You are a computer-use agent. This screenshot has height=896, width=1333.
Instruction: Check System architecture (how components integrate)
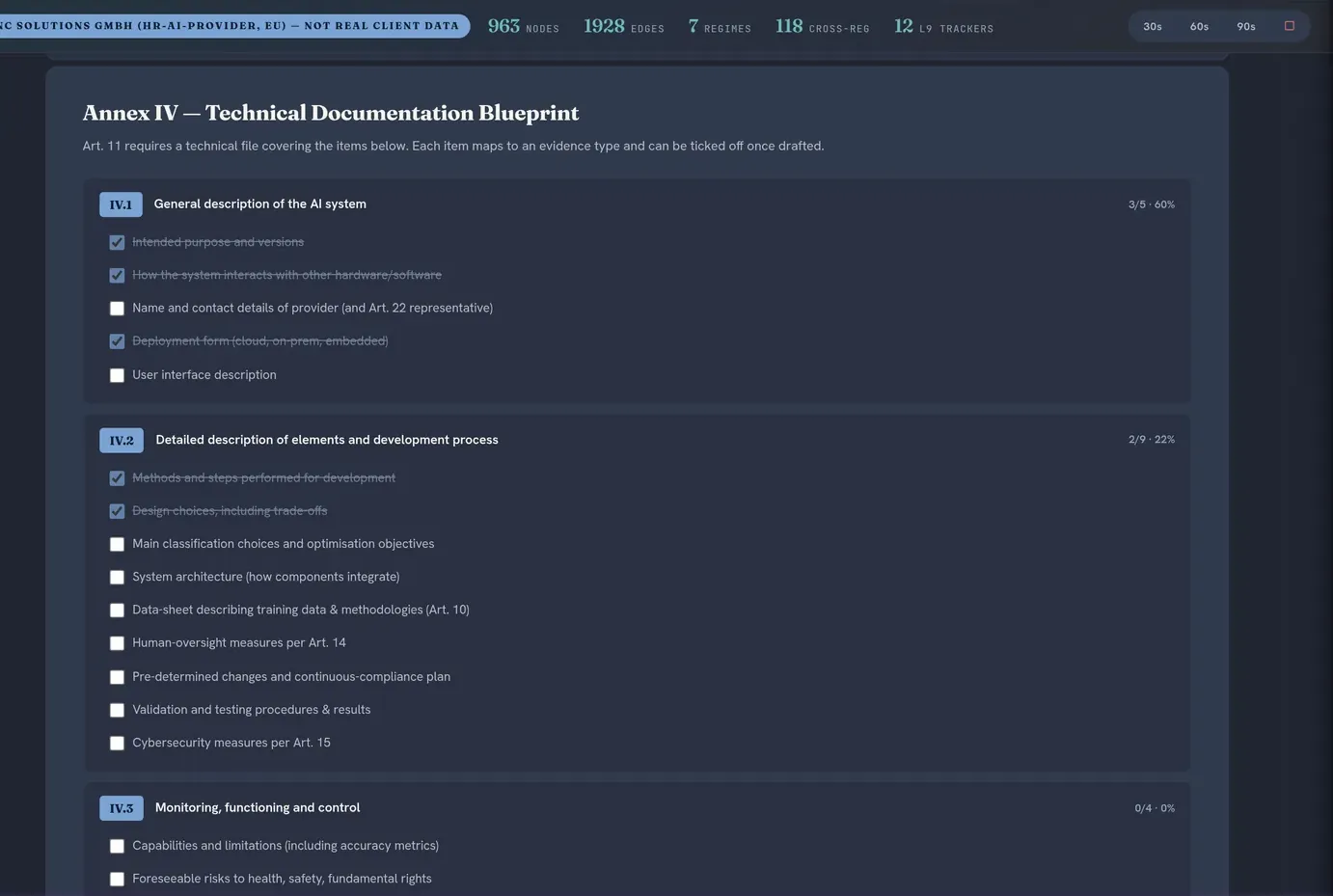(117, 577)
